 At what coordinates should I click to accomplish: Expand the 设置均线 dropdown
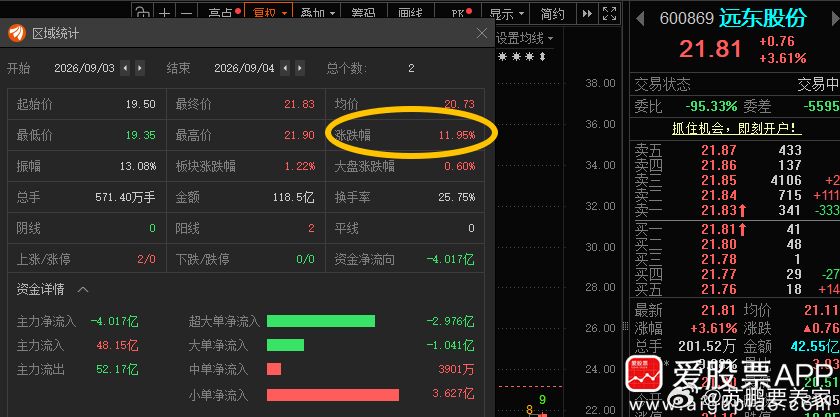point(524,38)
